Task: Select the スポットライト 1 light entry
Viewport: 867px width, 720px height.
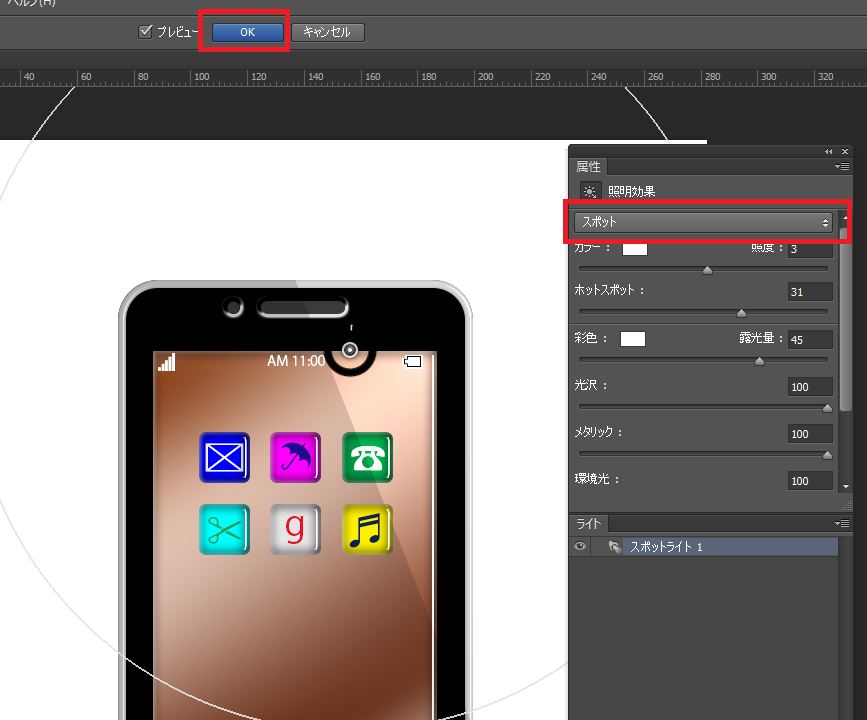Action: [700, 547]
